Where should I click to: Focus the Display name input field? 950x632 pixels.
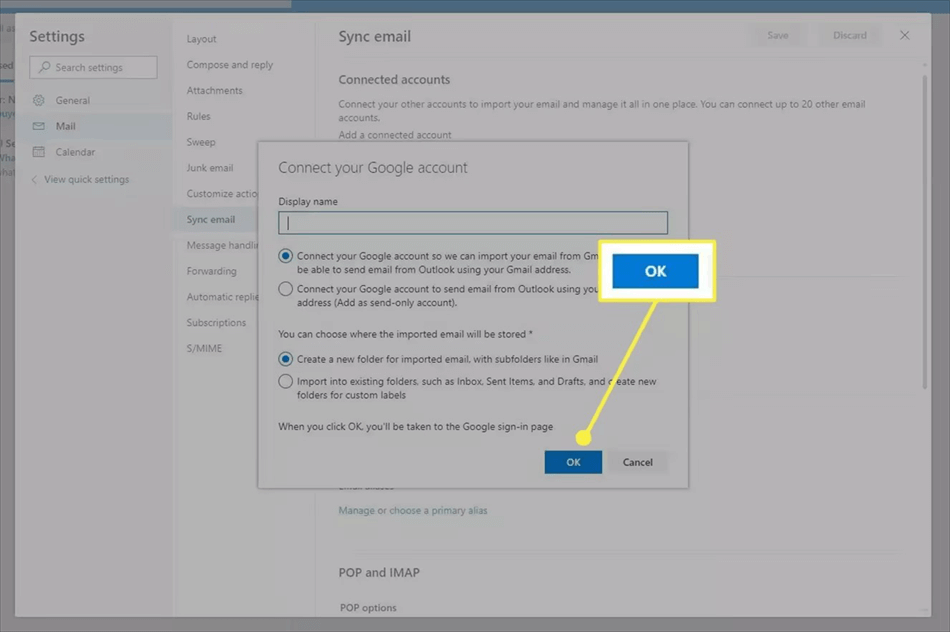tap(473, 222)
